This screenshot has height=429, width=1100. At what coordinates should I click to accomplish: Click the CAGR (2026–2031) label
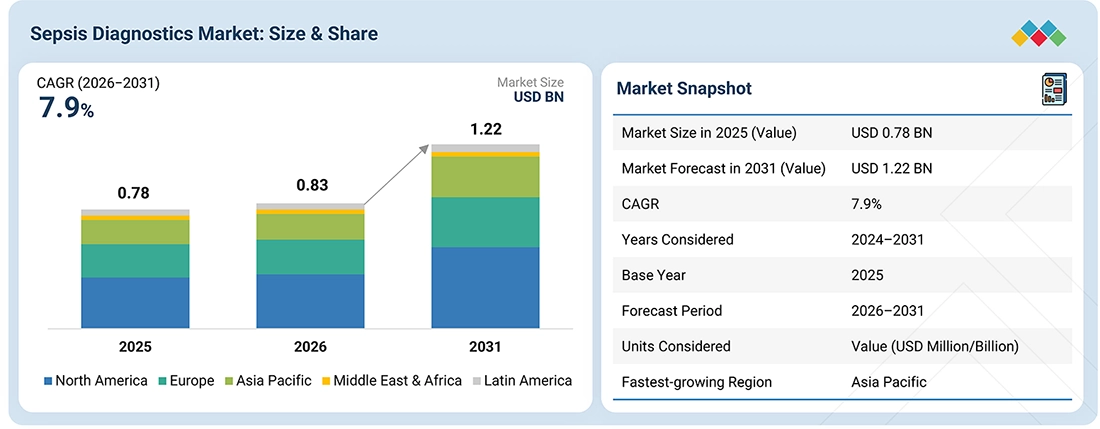[x=98, y=83]
